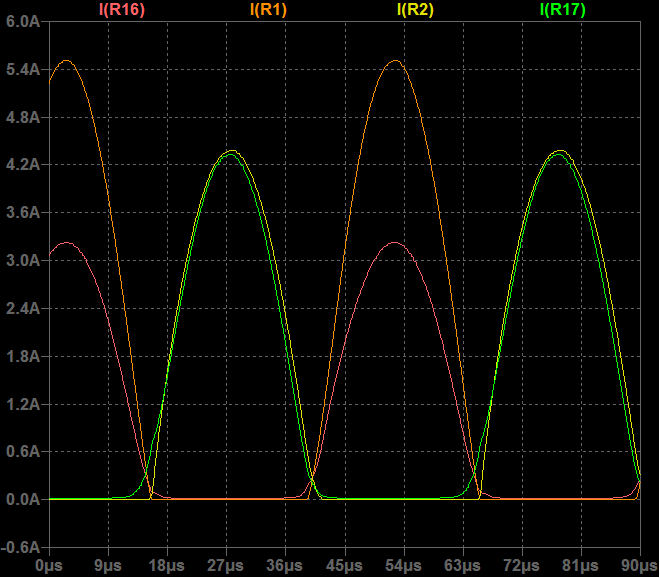This screenshot has height=578, width=660.
Task: Click the 0.0A vertical axis label
Action: 23,500
